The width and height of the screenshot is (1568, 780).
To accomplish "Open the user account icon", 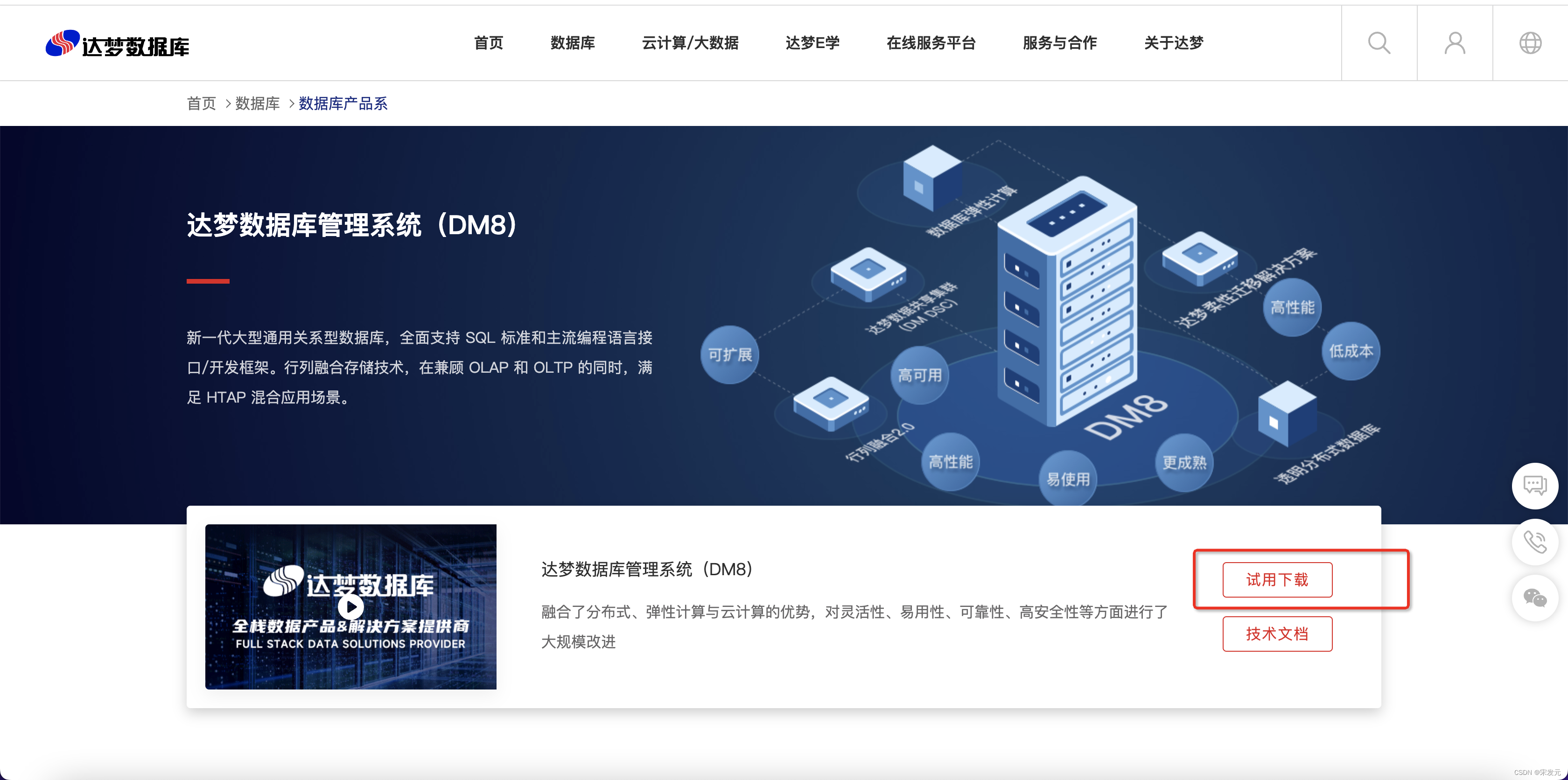I will (x=1455, y=43).
